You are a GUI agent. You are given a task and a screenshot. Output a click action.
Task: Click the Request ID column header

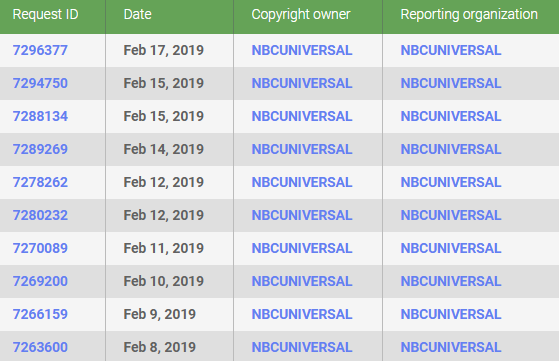pyautogui.click(x=45, y=15)
